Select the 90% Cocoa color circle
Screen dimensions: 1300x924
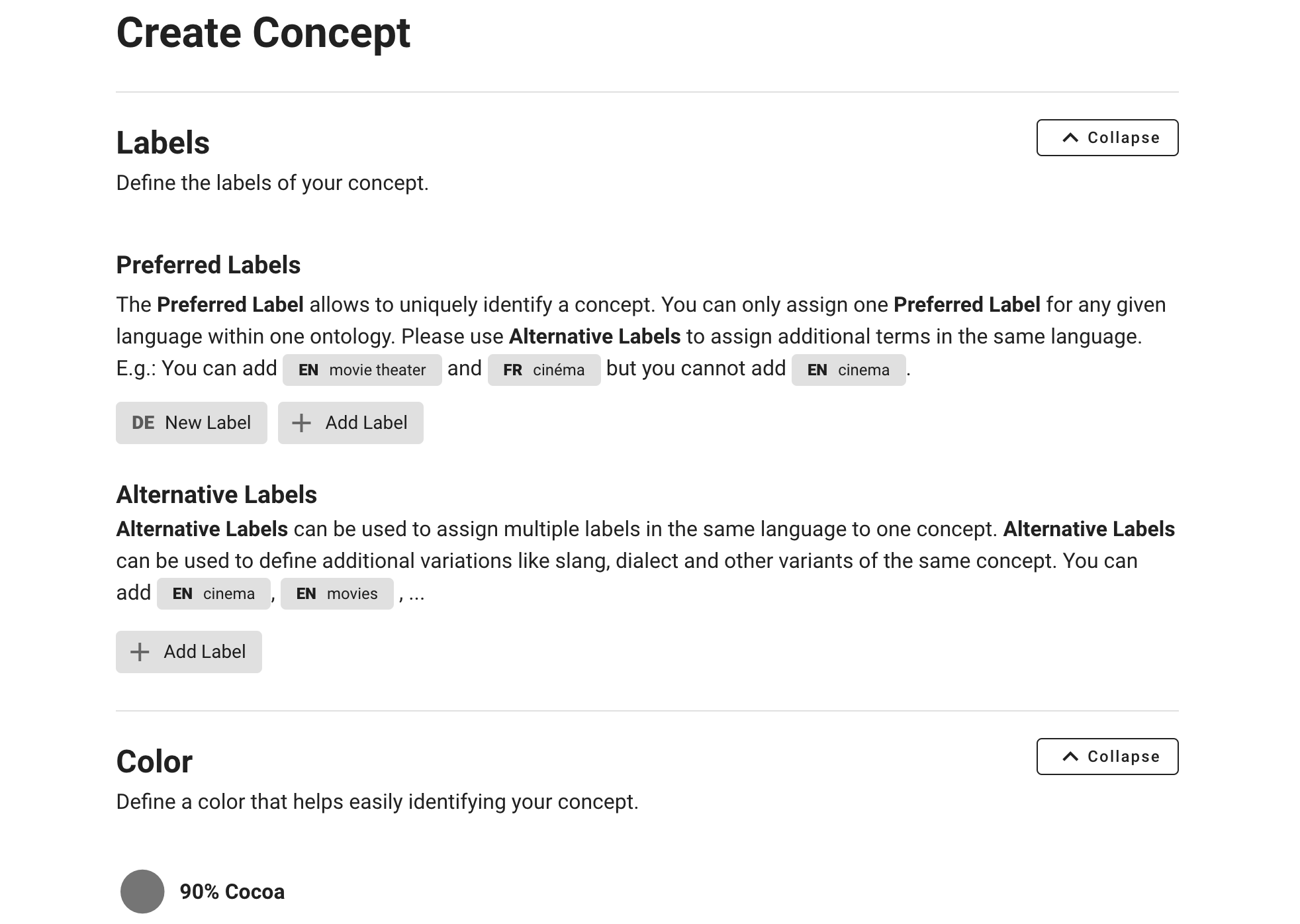tap(142, 892)
